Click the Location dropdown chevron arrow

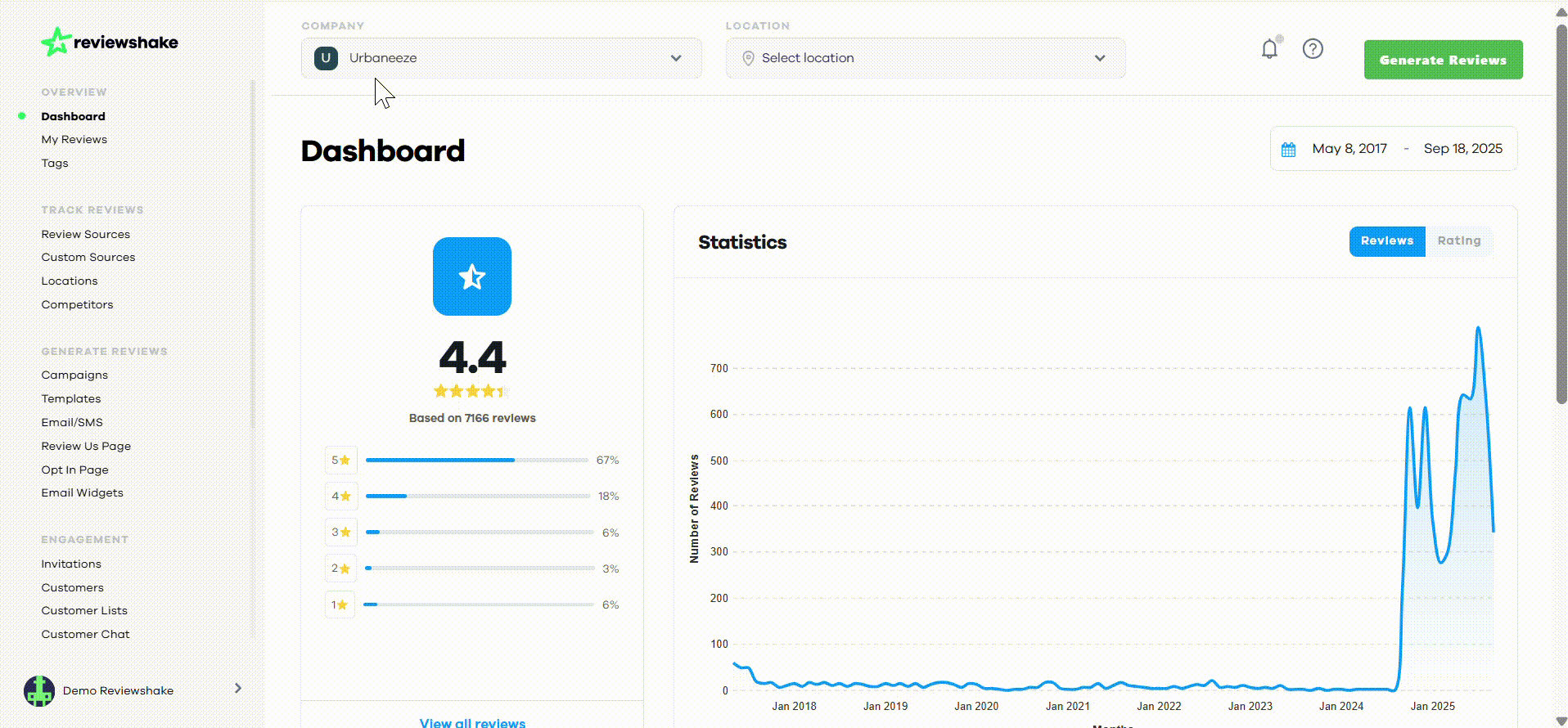(1100, 58)
